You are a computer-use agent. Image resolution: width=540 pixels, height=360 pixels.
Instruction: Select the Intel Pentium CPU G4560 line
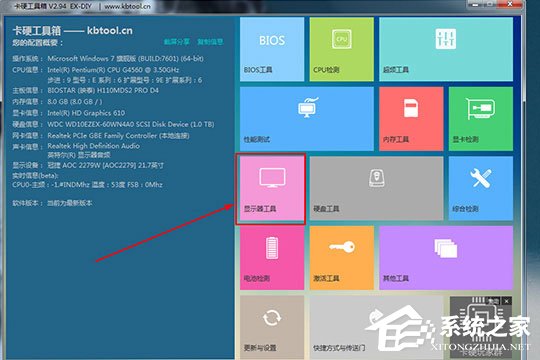[x=96, y=70]
